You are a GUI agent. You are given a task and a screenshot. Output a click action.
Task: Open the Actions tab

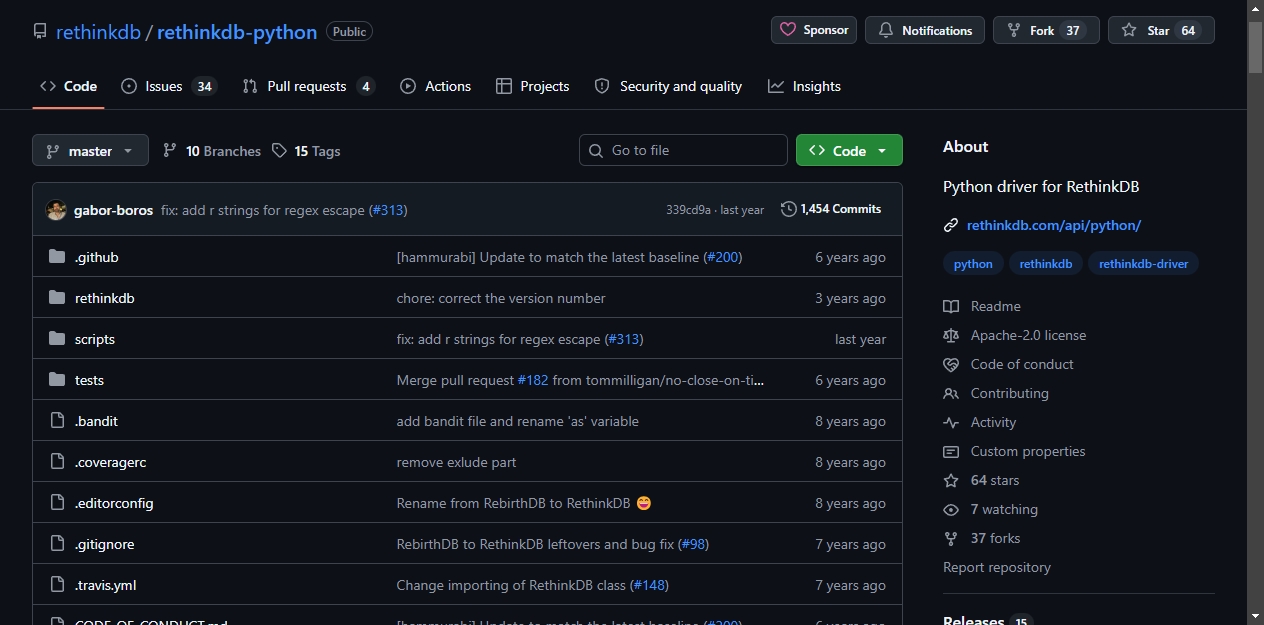[x=435, y=86]
